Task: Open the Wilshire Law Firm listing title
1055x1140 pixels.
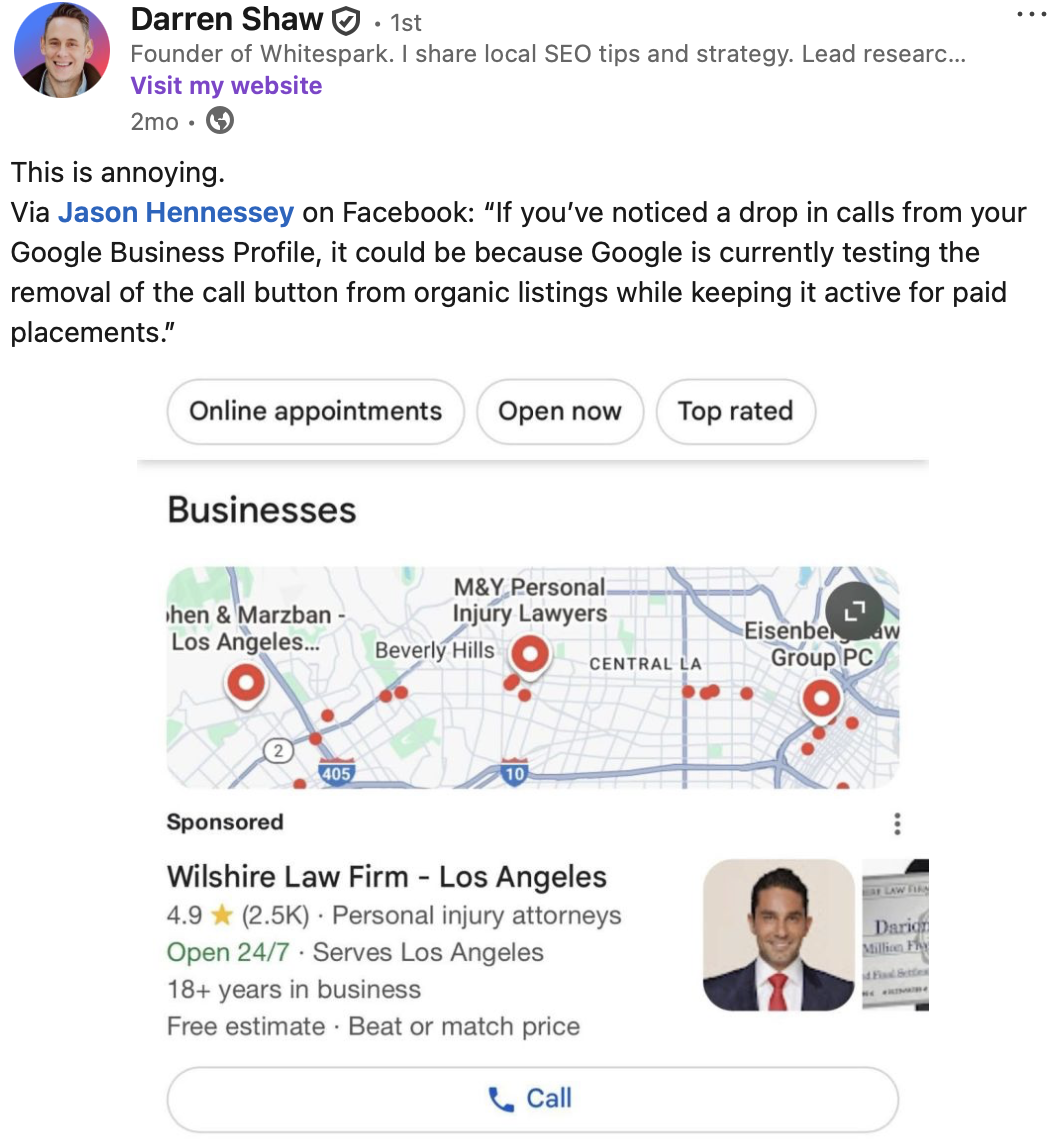Action: pos(386,877)
